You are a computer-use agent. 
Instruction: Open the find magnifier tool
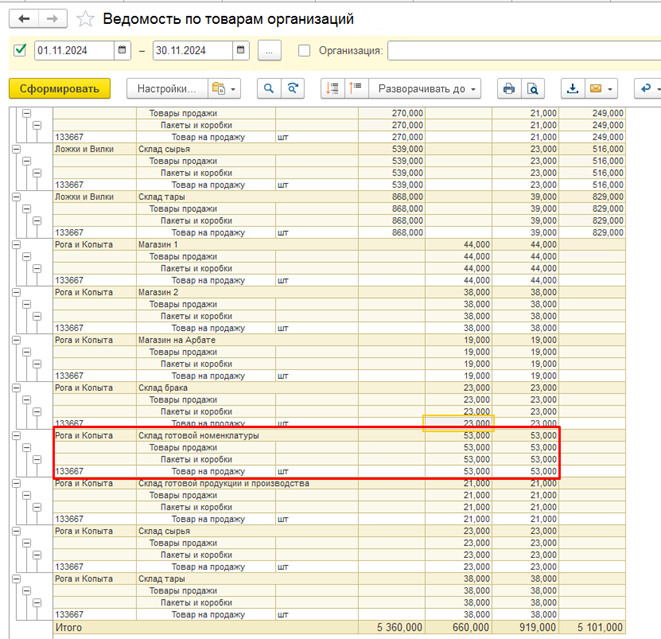tap(269, 89)
